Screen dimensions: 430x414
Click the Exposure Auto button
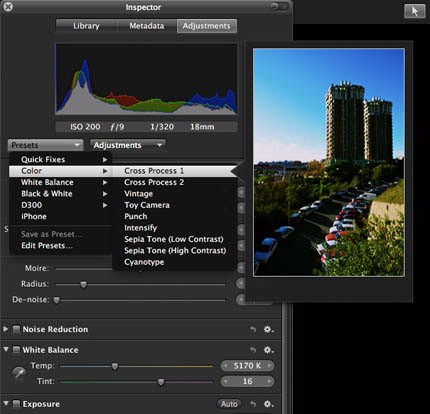point(229,404)
